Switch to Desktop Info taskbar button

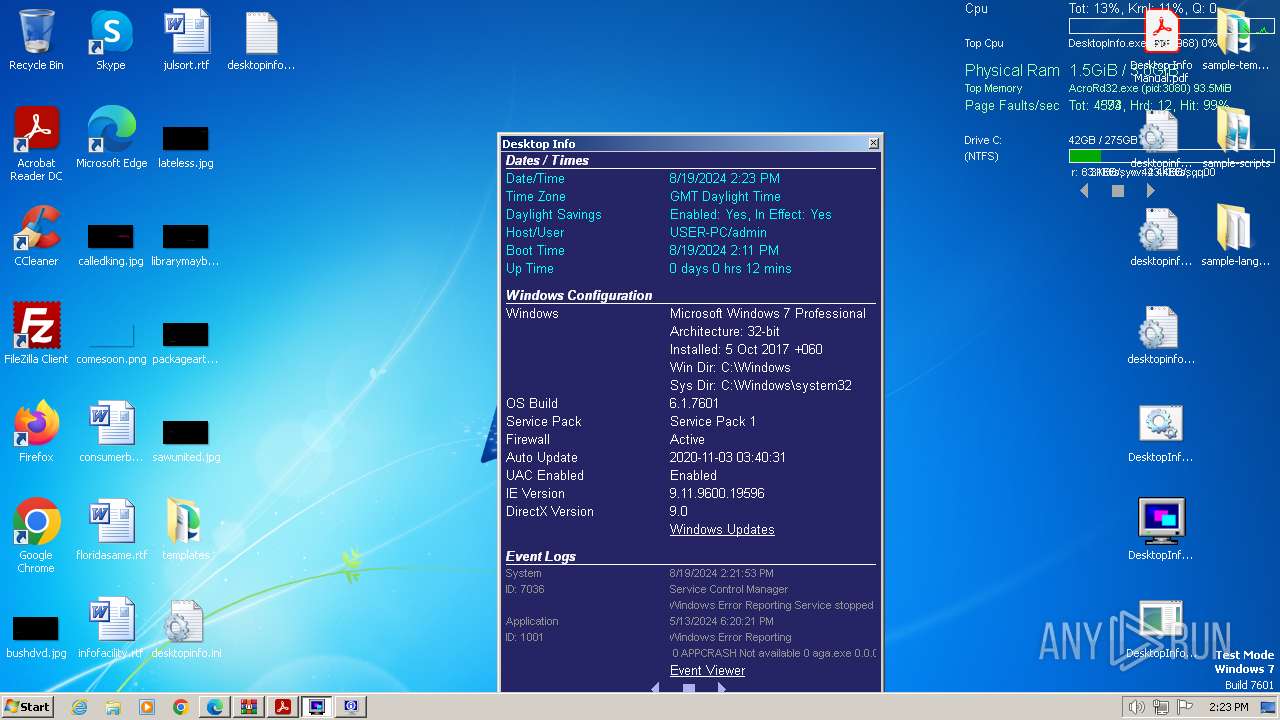click(x=317, y=707)
